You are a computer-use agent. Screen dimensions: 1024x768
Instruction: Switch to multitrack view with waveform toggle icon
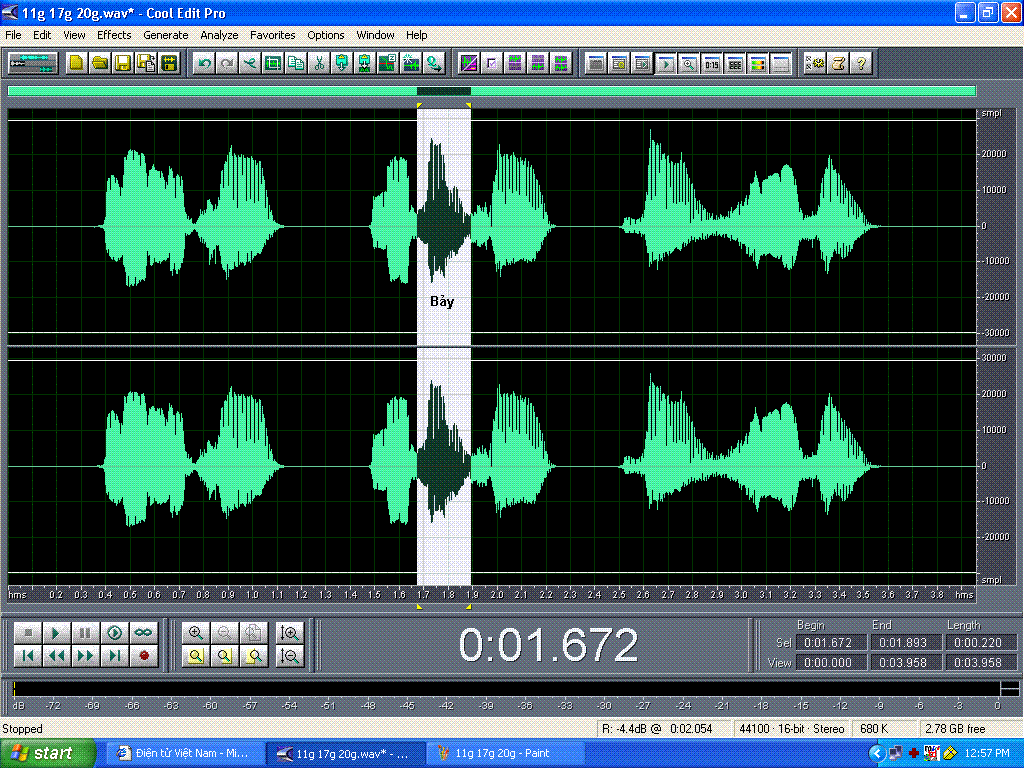33,63
